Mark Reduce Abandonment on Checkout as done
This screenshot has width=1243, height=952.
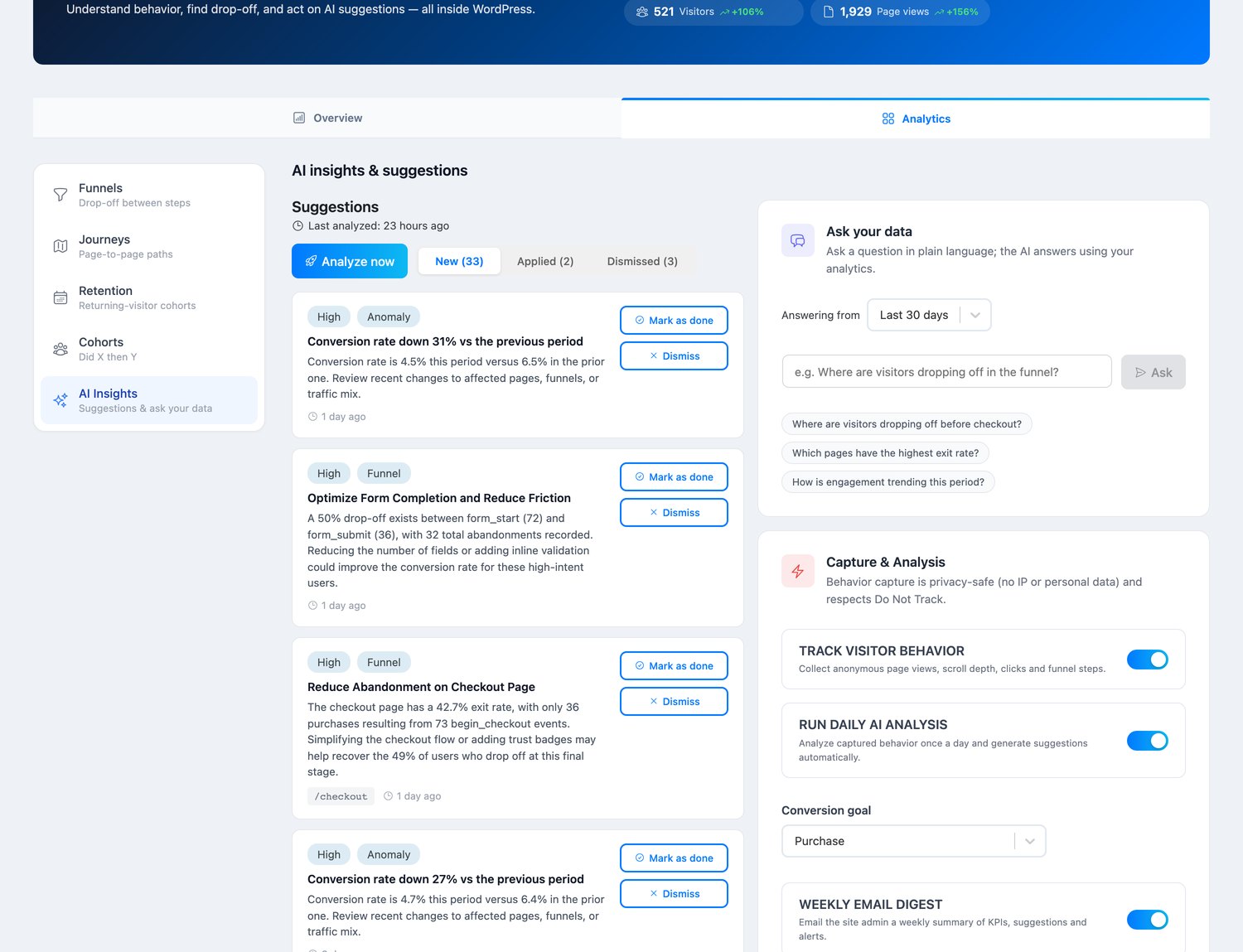(x=674, y=666)
